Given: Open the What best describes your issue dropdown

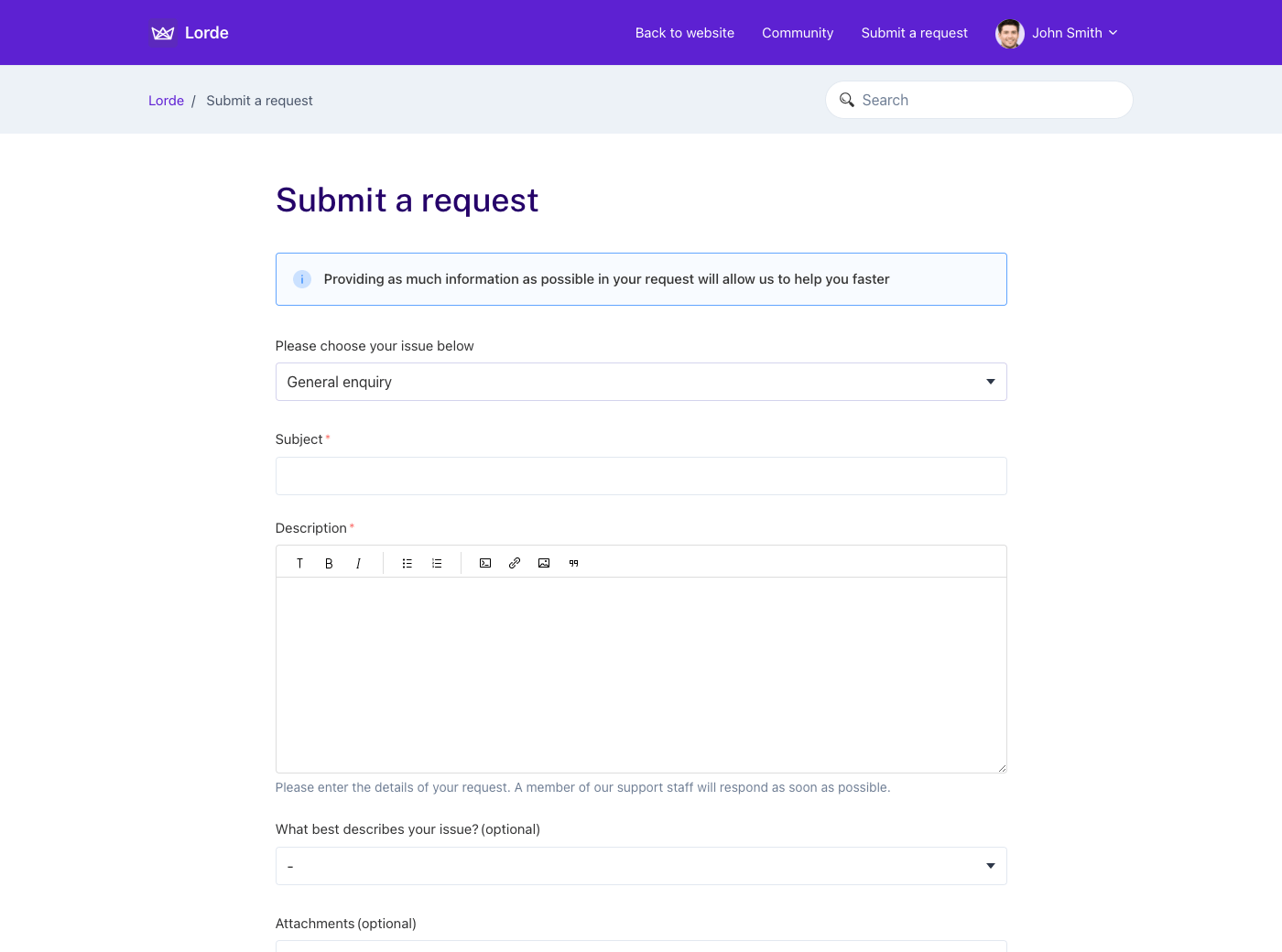Looking at the screenshot, I should (641, 866).
